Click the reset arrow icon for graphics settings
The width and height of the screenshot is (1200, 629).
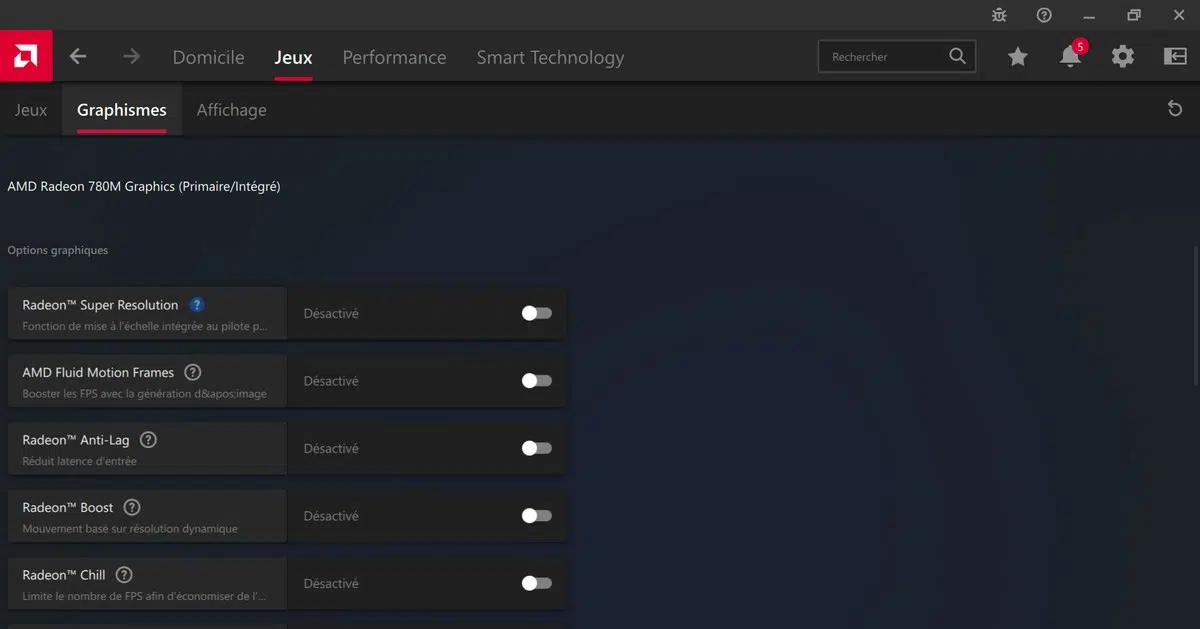click(x=1175, y=108)
